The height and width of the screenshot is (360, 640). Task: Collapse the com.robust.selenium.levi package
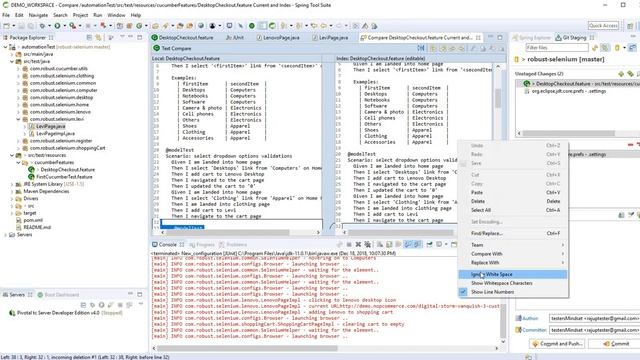coord(18,119)
